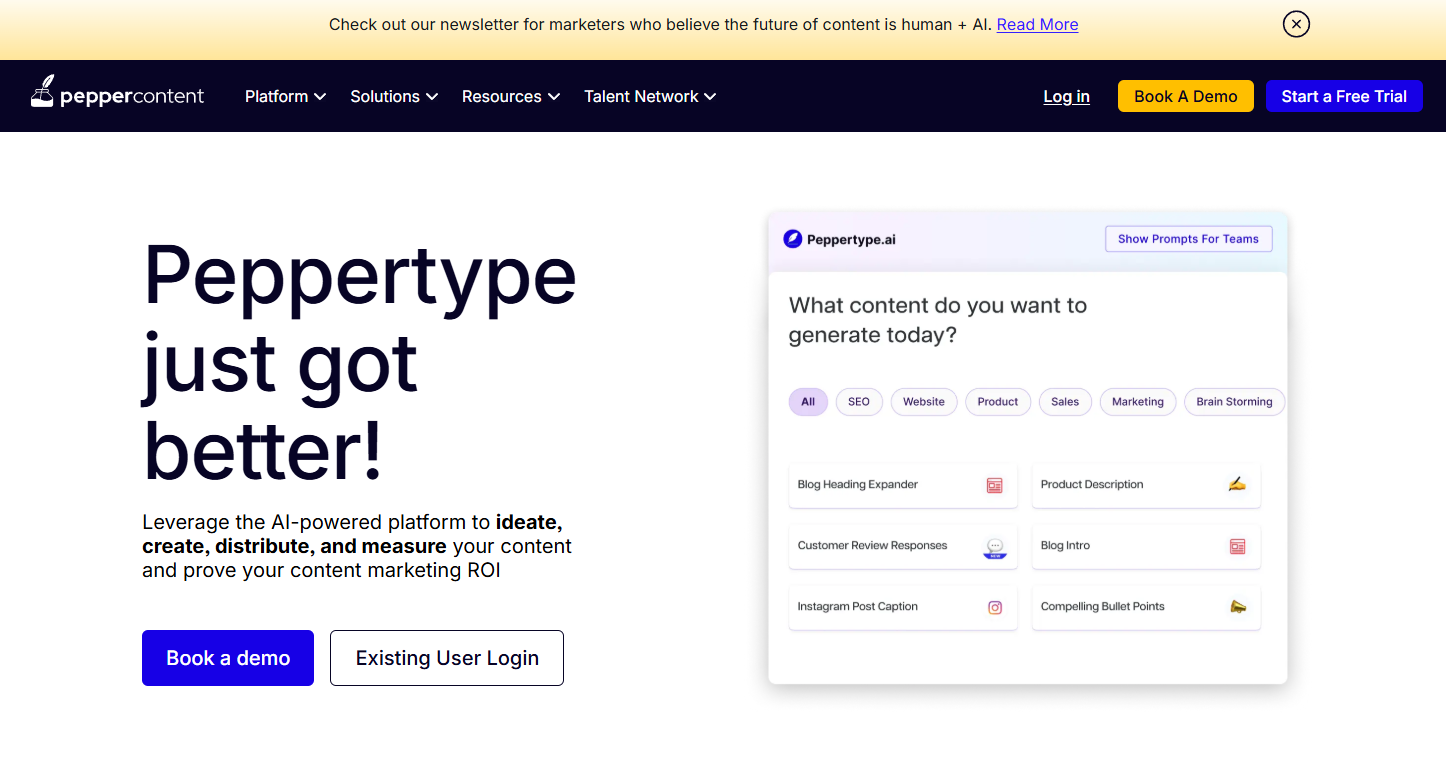This screenshot has width=1446, height=760.
Task: Select the SEO category filter
Action: tap(858, 402)
